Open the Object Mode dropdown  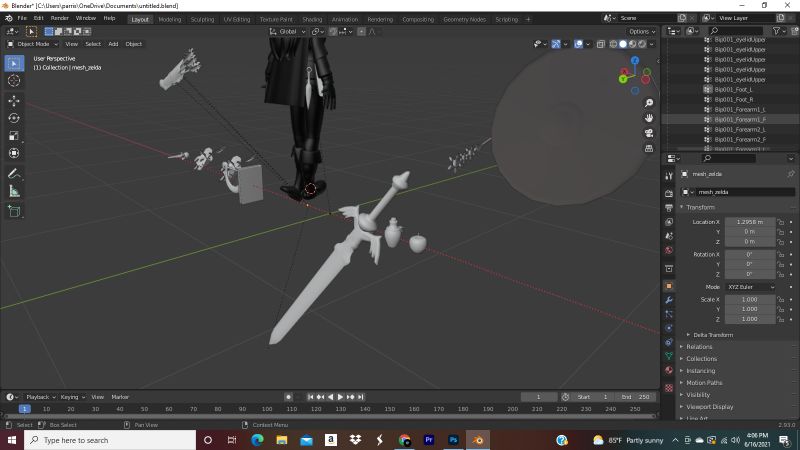(x=33, y=44)
